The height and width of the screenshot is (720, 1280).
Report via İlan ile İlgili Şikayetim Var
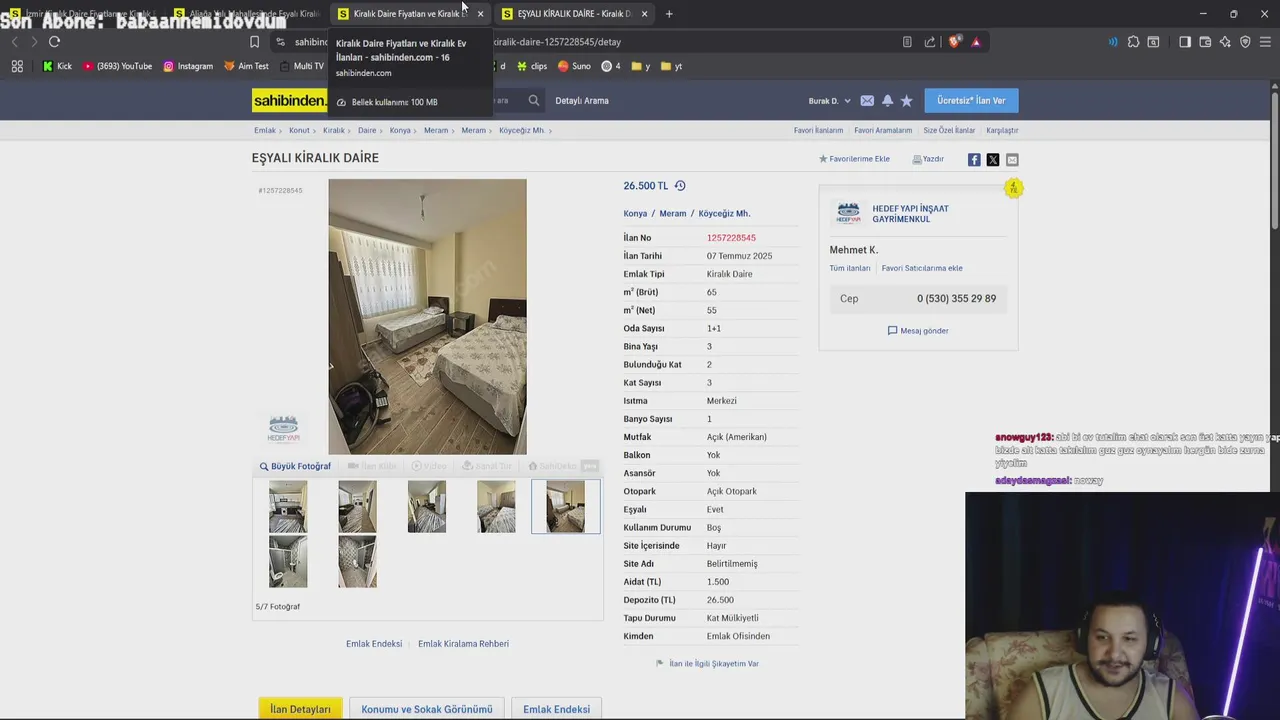pyautogui.click(x=707, y=664)
